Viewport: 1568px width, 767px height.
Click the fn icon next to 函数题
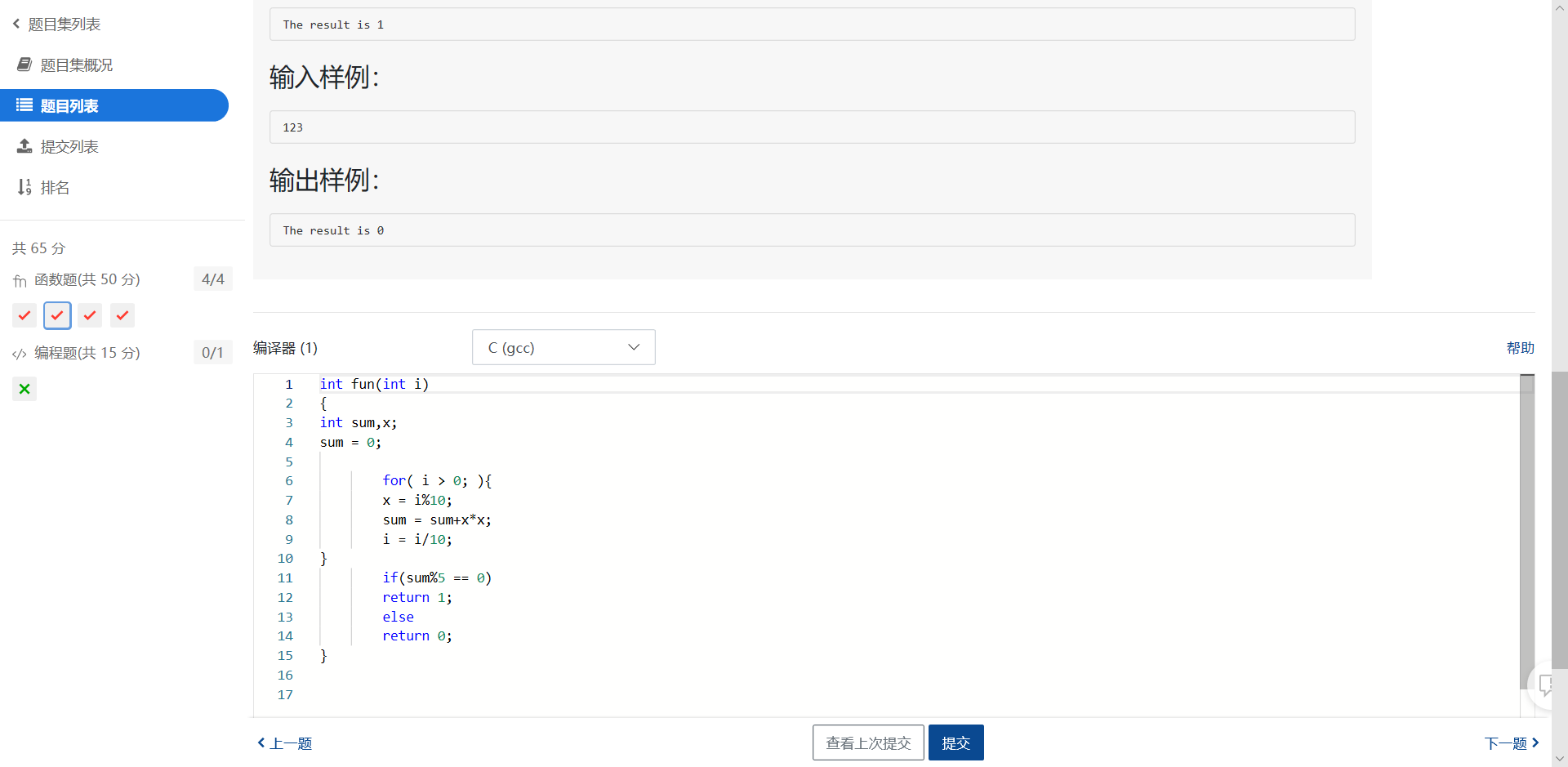click(x=20, y=281)
